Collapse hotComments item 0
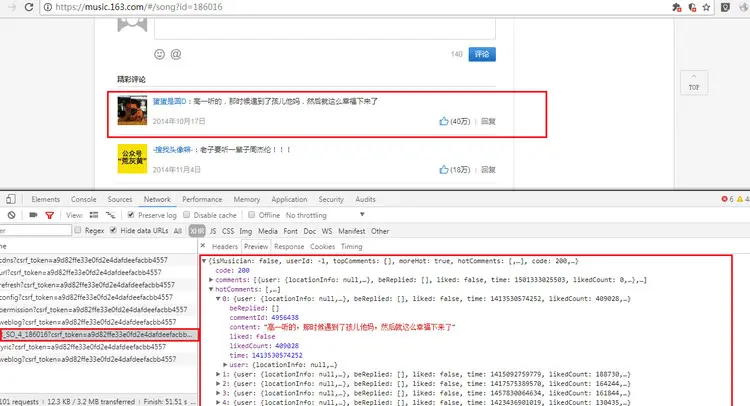750x406 pixels. pos(218,299)
